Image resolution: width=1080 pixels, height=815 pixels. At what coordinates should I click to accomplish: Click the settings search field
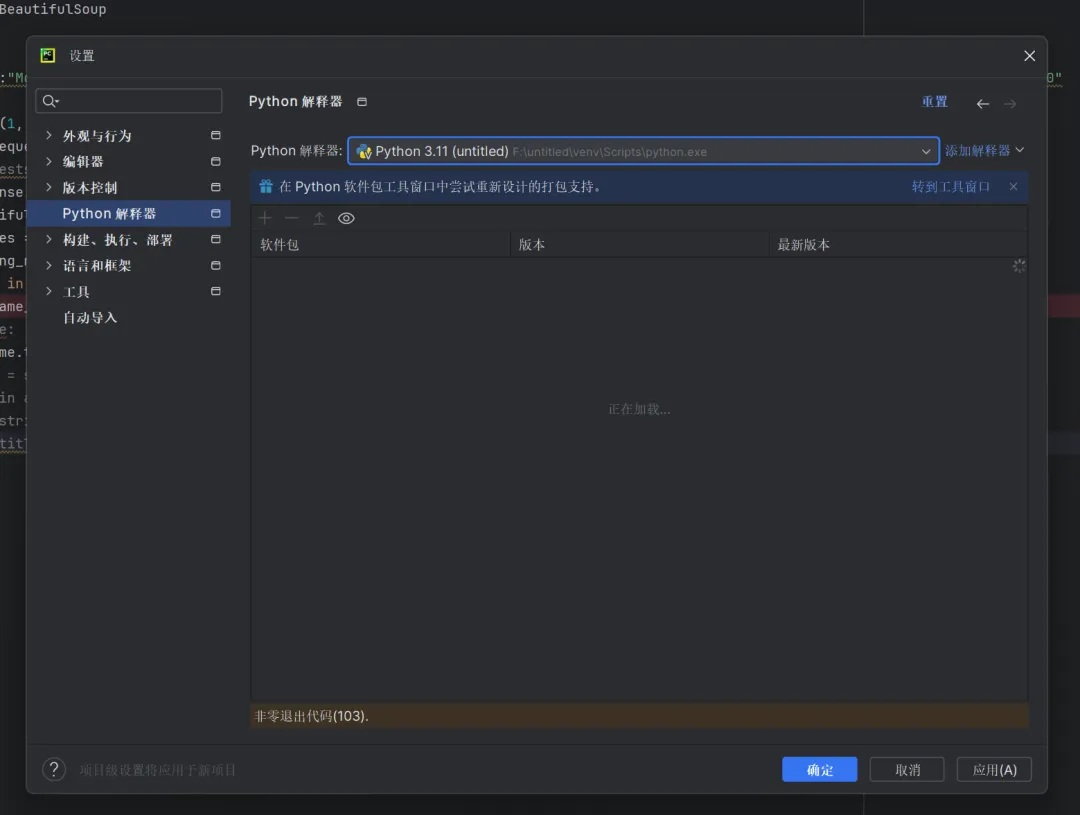point(129,101)
